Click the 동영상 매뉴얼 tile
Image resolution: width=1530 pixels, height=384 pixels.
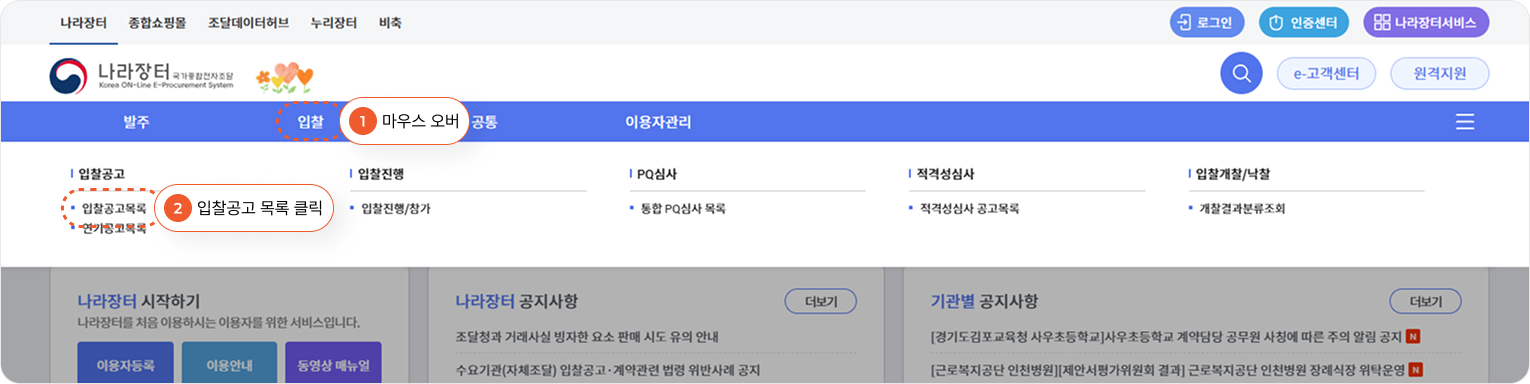point(333,364)
